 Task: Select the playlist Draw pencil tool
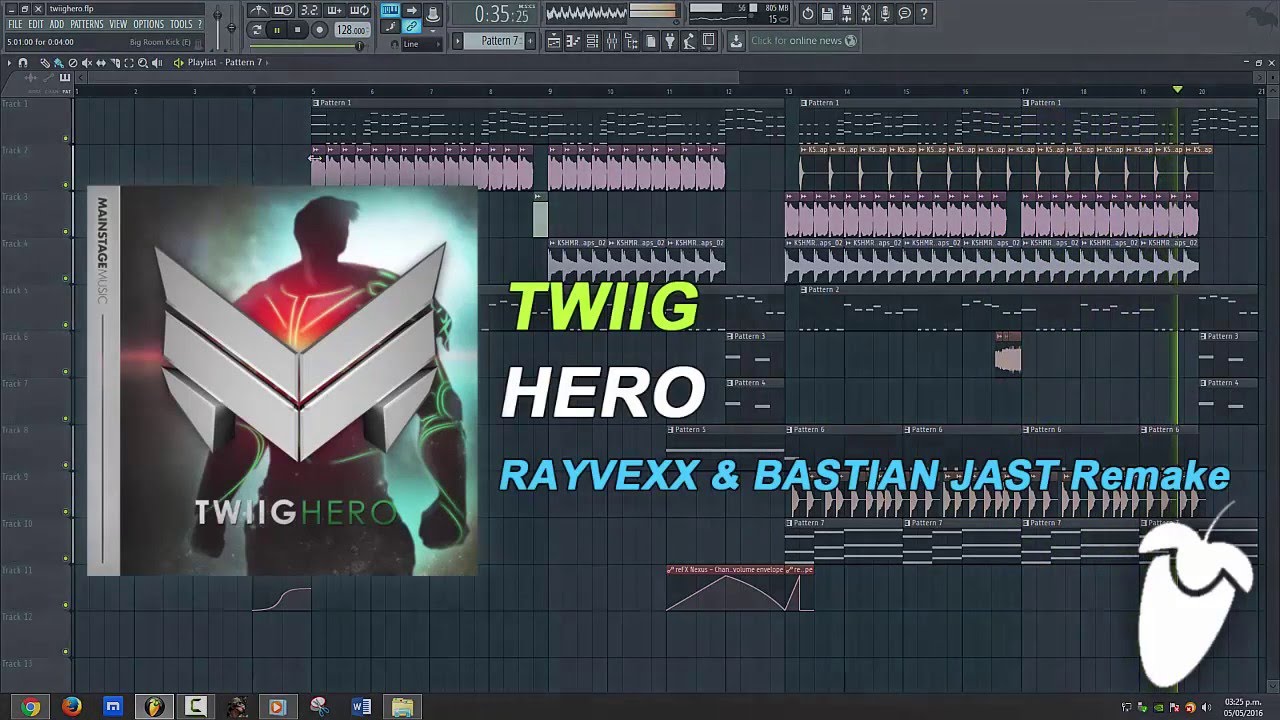[x=46, y=63]
